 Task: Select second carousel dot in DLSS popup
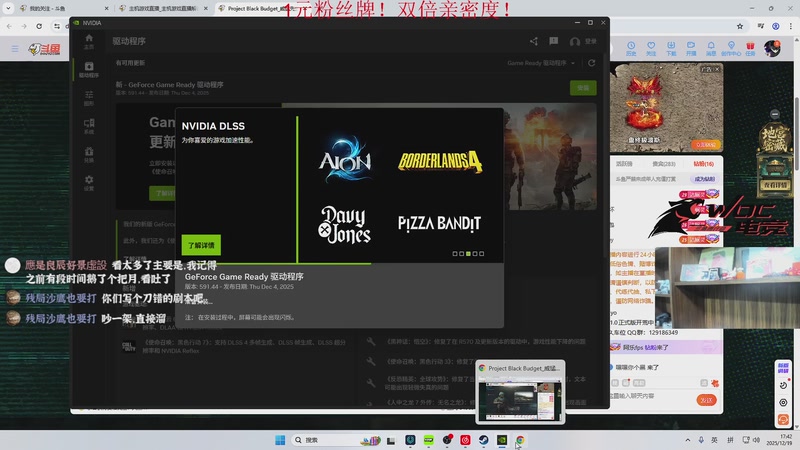click(x=462, y=254)
